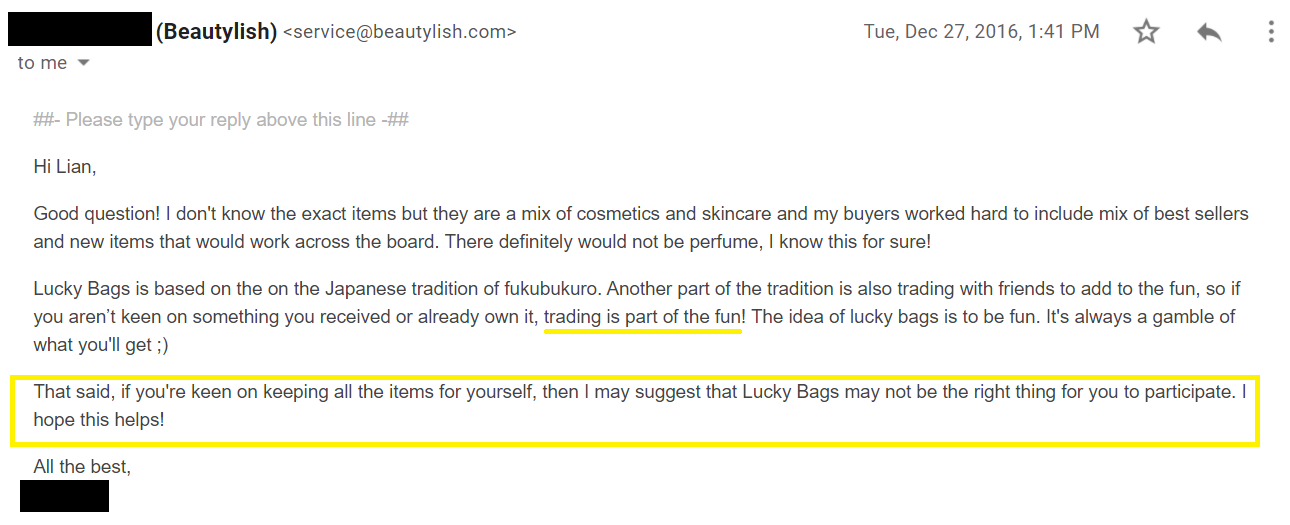Click the 'All the best,' sign-off
Image resolution: width=1290 pixels, height=525 pixels.
click(82, 466)
